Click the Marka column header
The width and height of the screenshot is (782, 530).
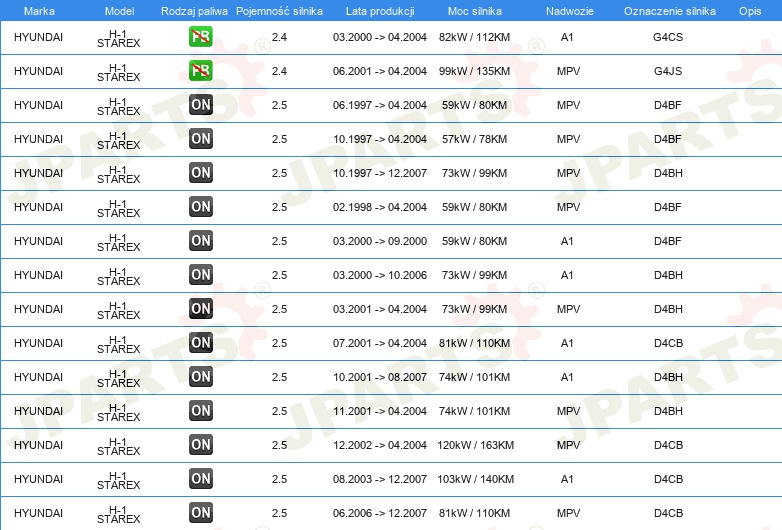(39, 10)
